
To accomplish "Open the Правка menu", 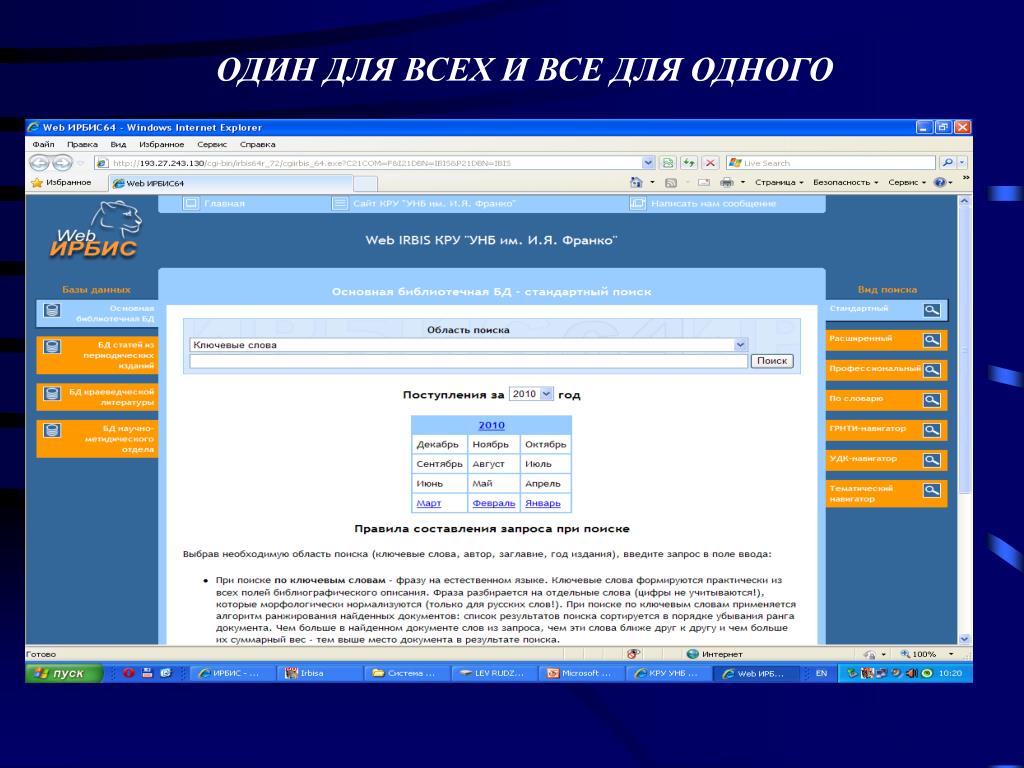I will point(82,144).
